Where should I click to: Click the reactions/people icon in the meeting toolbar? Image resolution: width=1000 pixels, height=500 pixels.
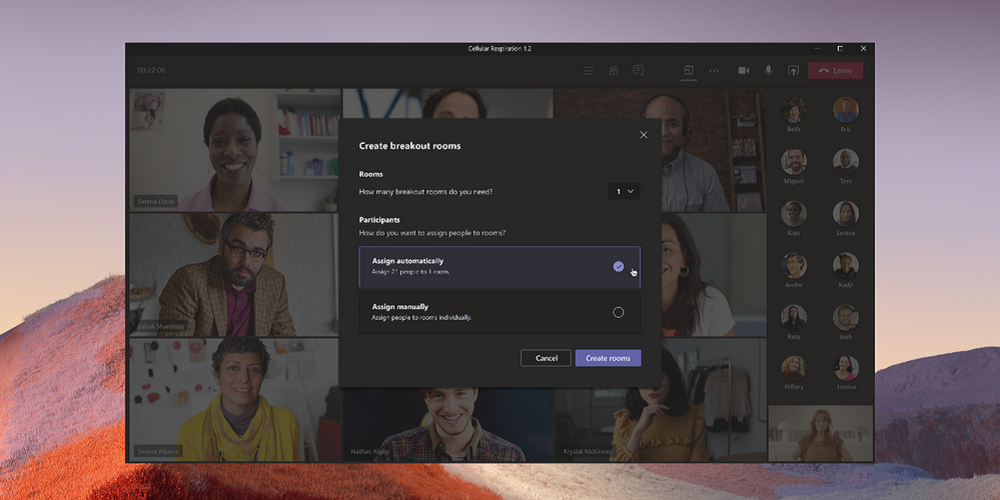point(614,71)
